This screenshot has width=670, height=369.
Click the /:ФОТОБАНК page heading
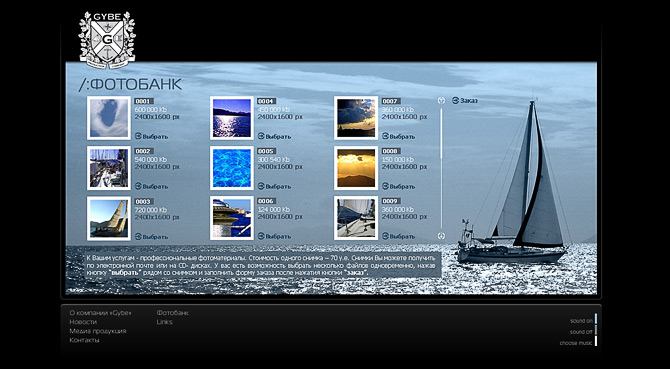click(130, 85)
